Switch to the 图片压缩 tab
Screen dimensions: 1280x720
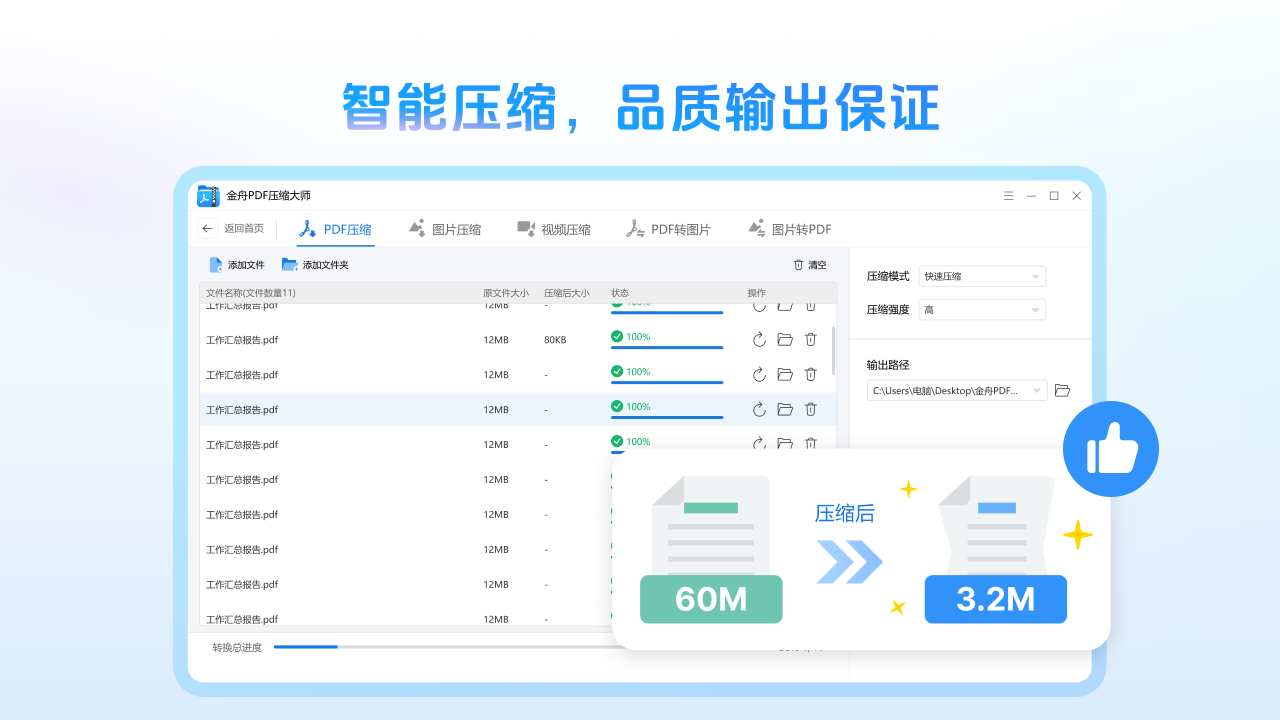coord(447,229)
